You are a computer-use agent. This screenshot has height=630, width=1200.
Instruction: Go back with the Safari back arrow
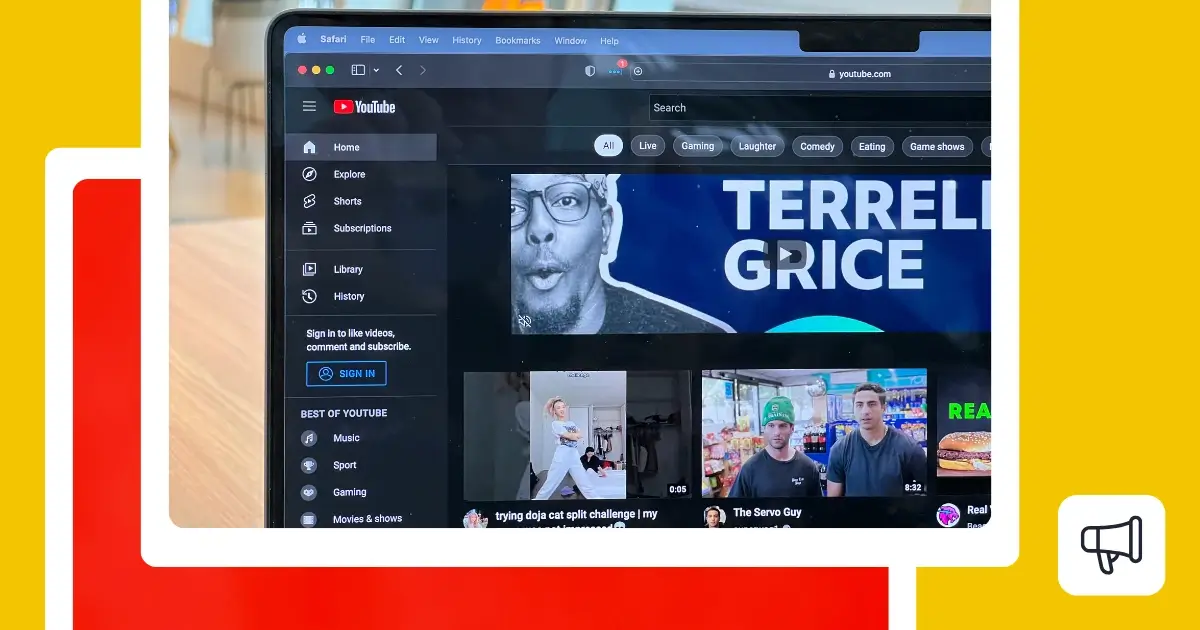tap(399, 70)
